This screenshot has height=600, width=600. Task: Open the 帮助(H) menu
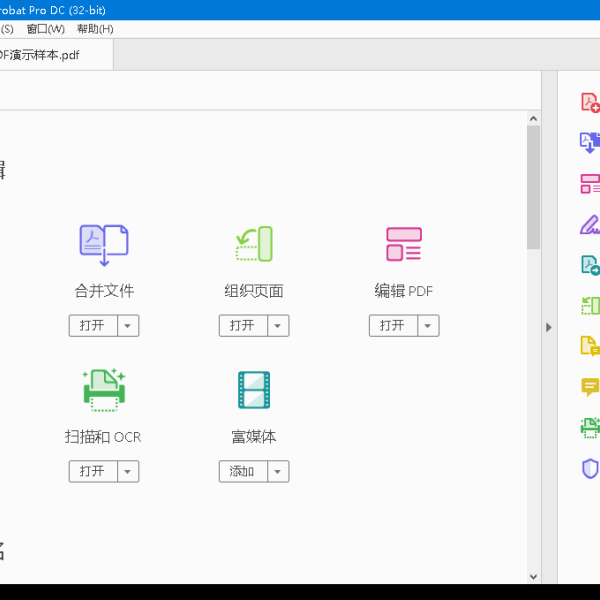95,29
